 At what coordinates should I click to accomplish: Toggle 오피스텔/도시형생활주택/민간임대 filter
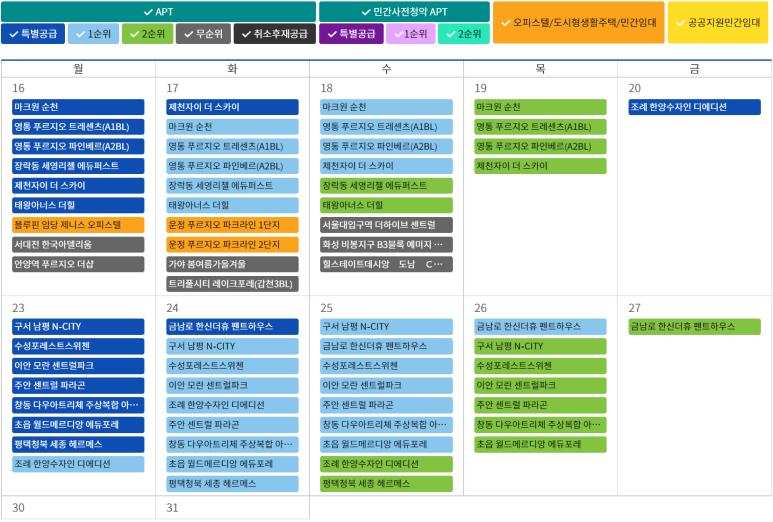point(579,23)
